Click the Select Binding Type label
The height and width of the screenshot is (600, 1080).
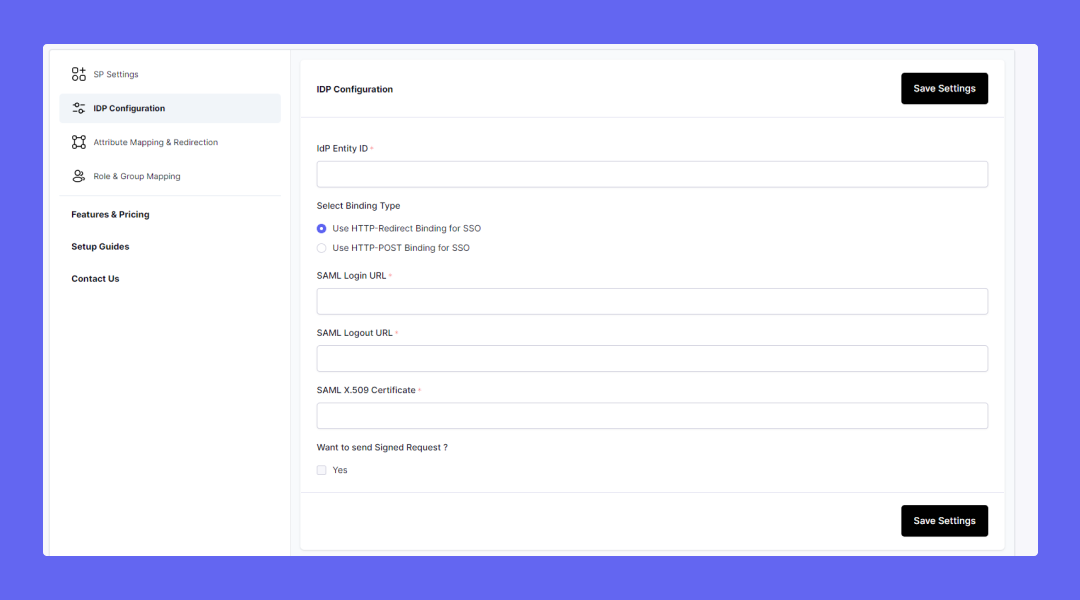pyautogui.click(x=358, y=206)
